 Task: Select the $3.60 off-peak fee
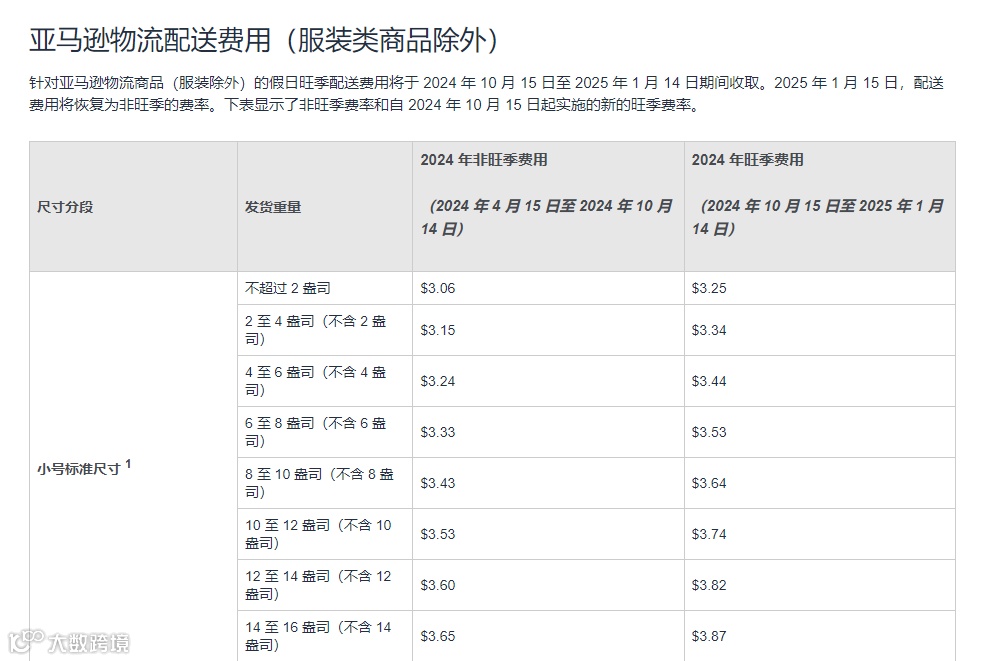click(438, 585)
